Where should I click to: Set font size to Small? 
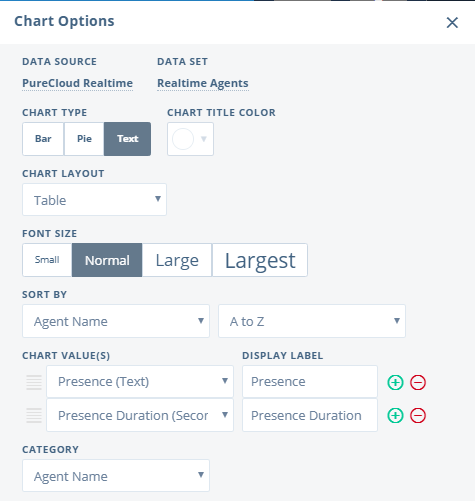47,260
